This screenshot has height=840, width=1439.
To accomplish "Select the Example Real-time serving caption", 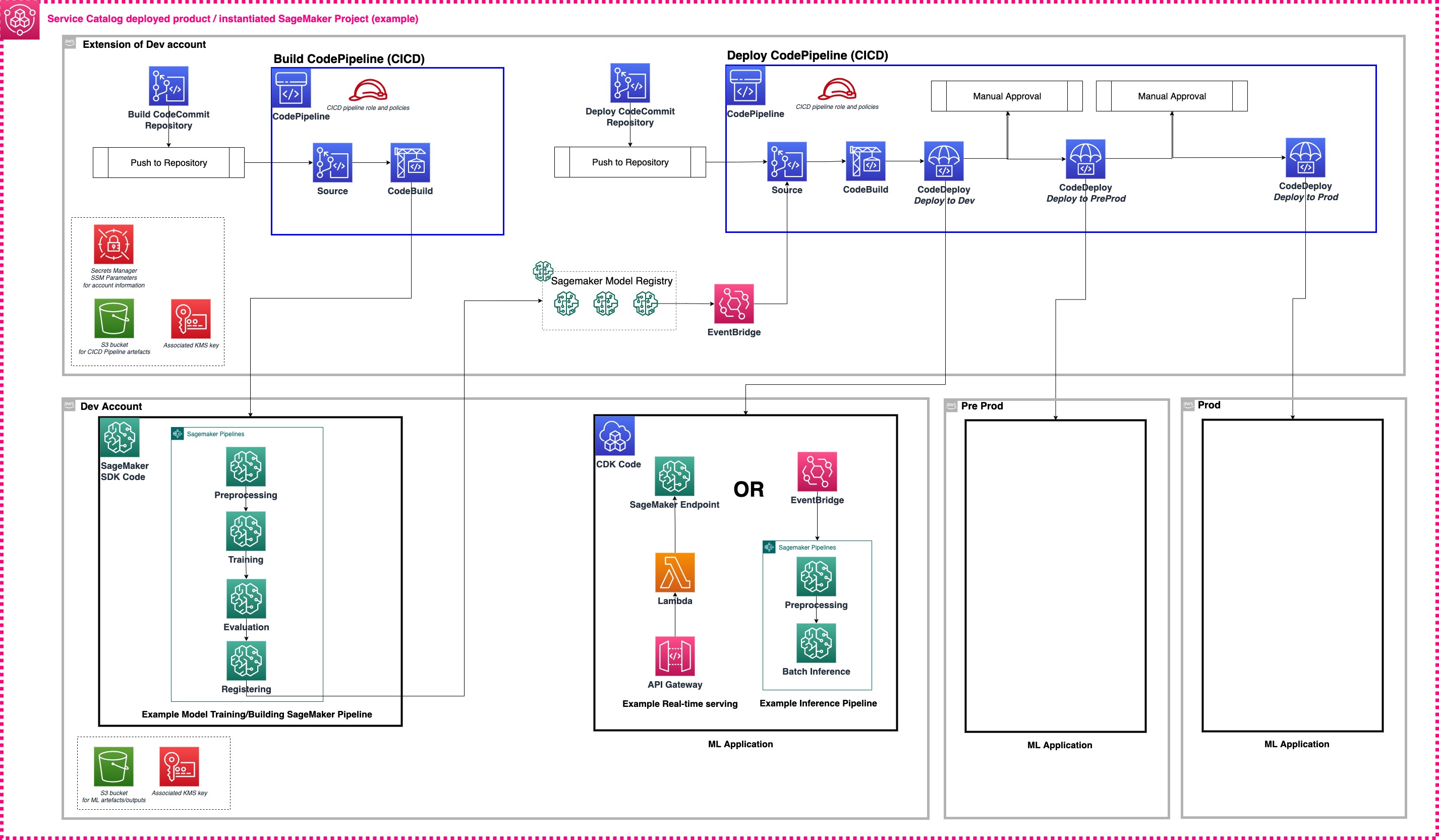I will tap(679, 704).
